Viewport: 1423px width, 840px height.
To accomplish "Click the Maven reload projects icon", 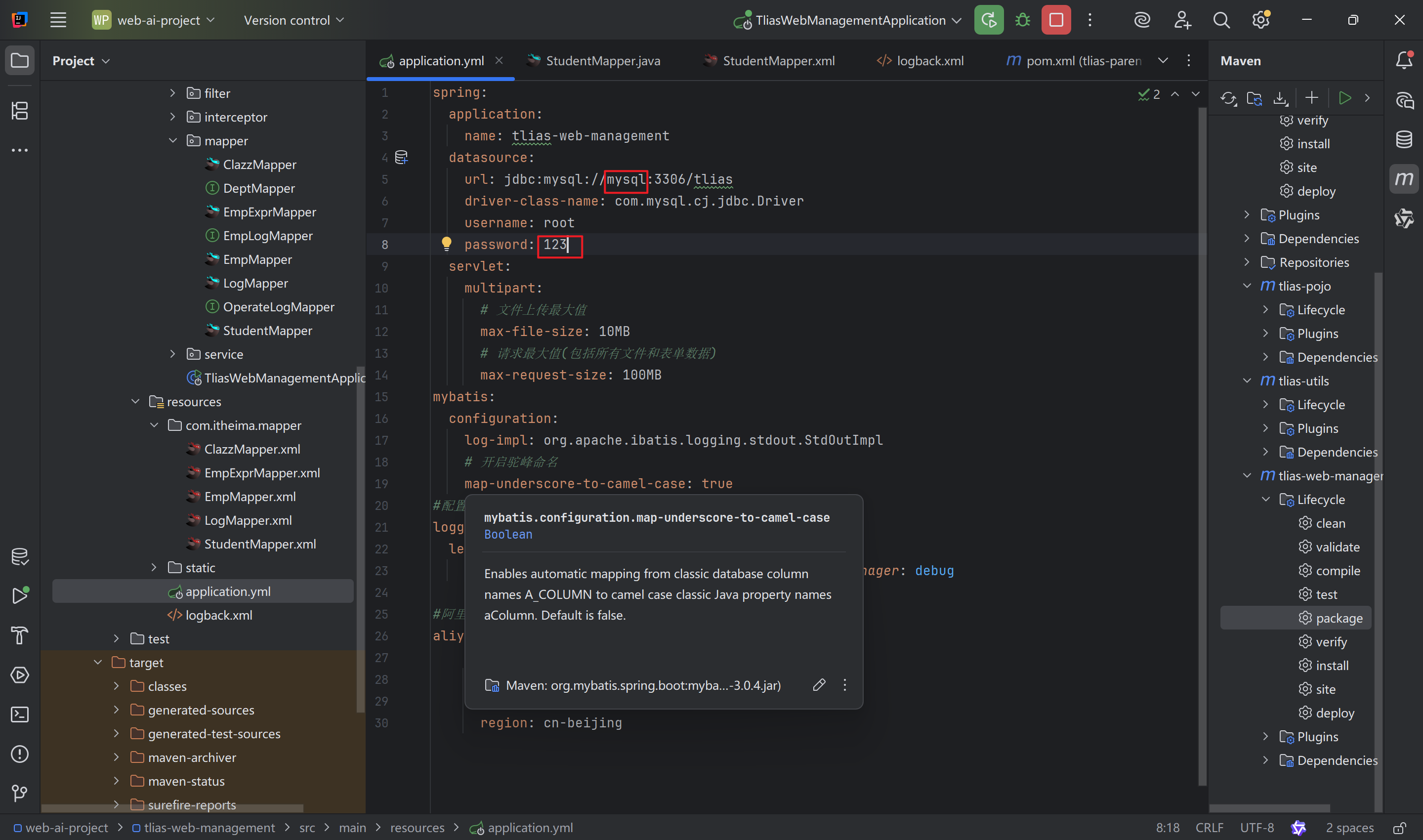I will coord(1228,98).
